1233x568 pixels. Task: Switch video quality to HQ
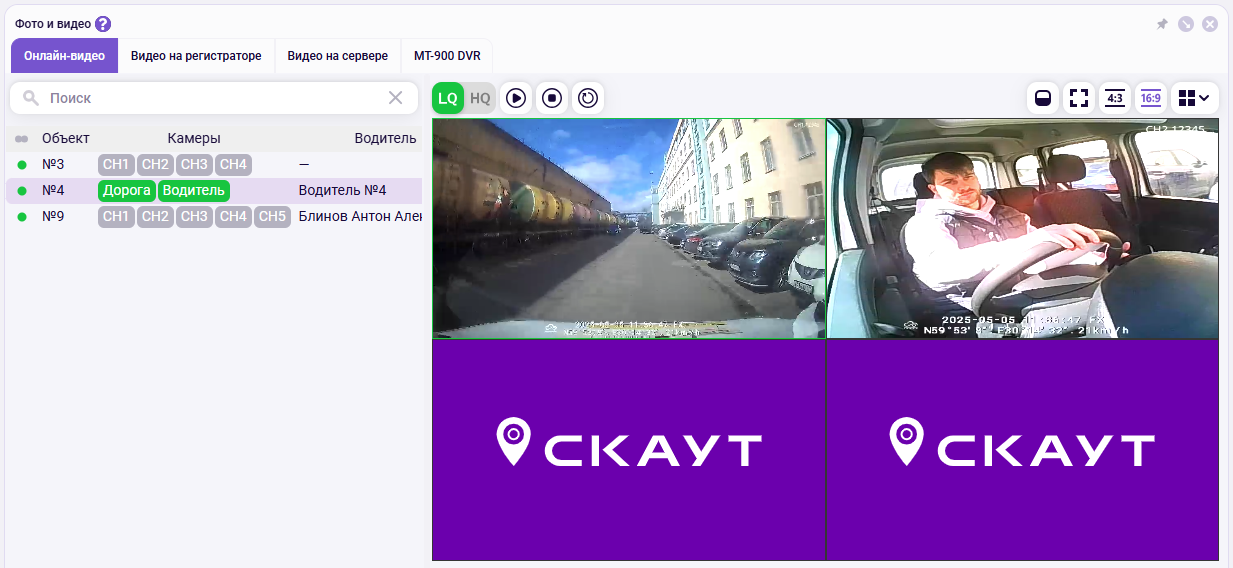481,98
